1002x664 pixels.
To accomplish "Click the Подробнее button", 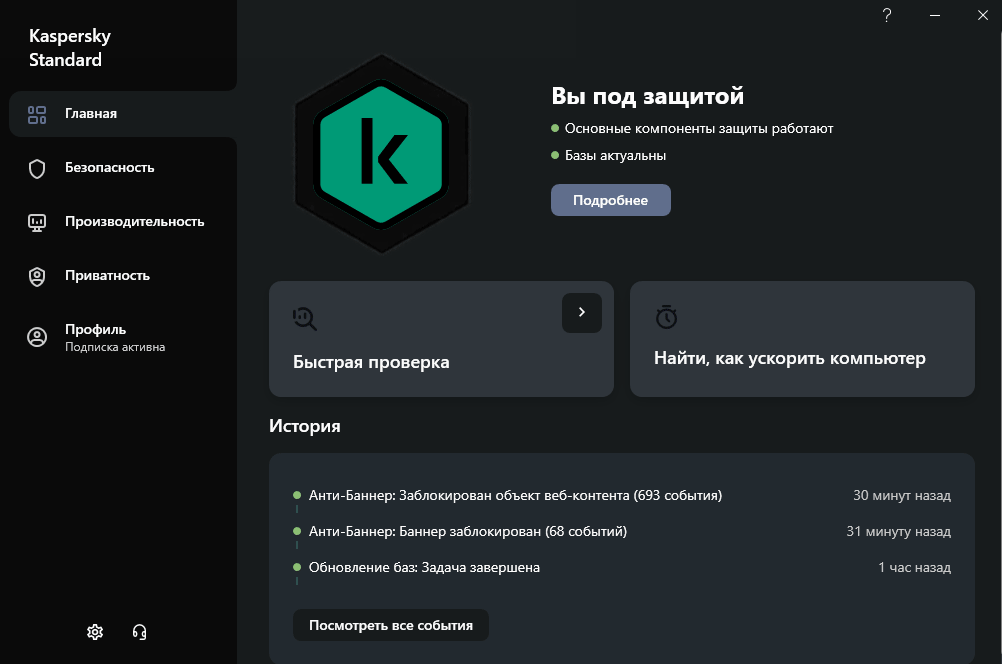I will (610, 200).
